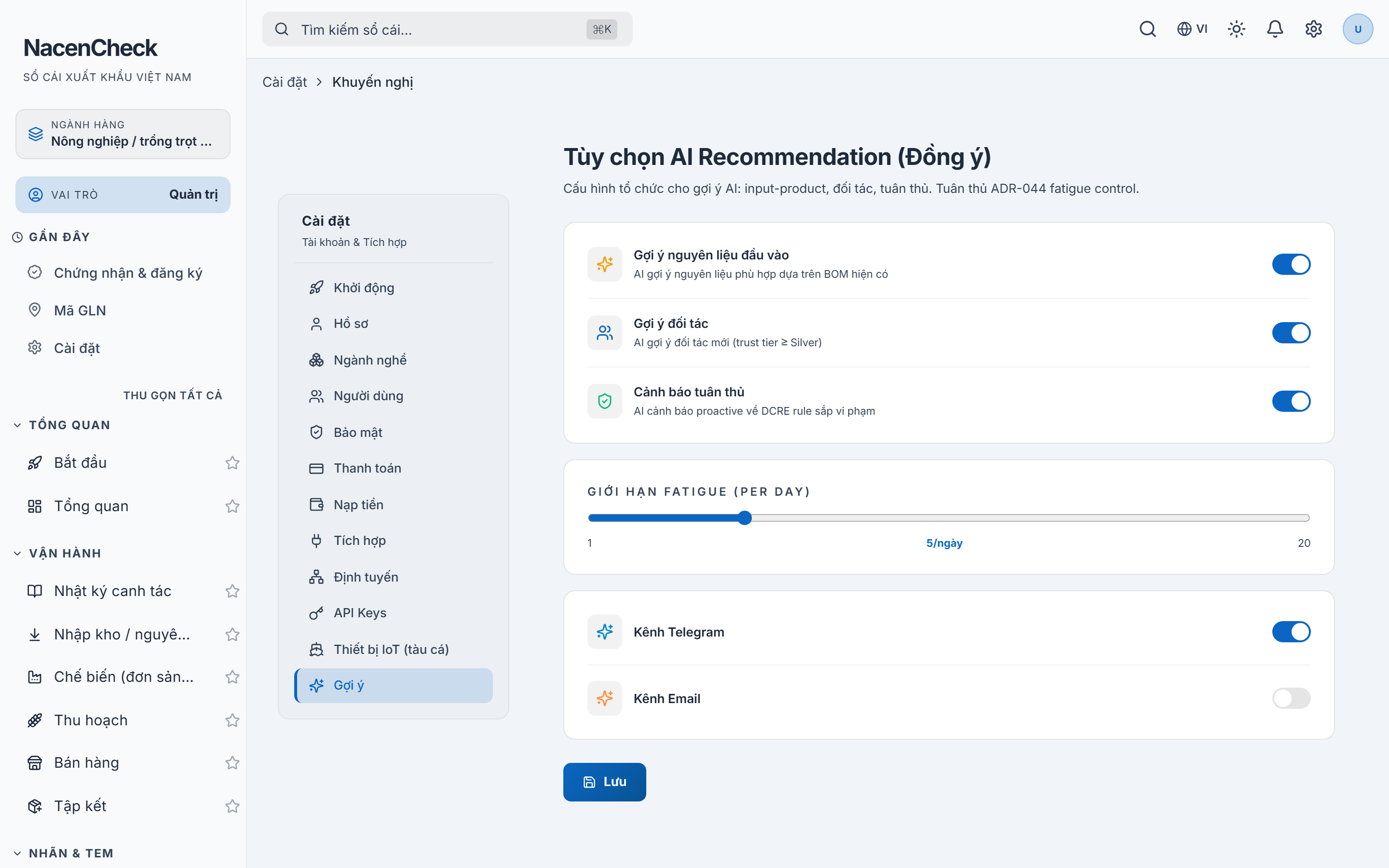Star the Chế biến item
This screenshot has width=1389, height=868.
tap(232, 678)
